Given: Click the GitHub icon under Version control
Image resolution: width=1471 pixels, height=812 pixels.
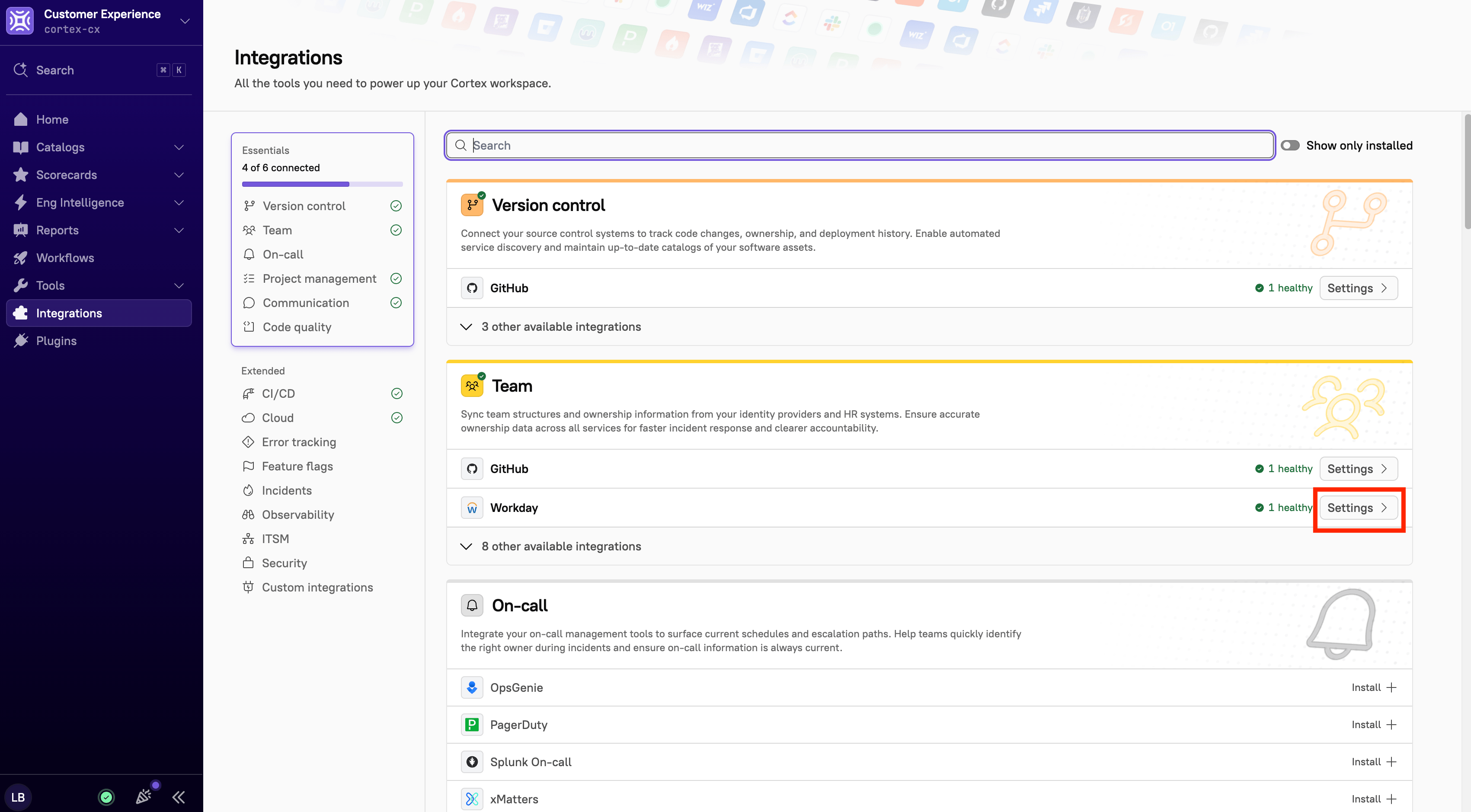Looking at the screenshot, I should coord(472,288).
